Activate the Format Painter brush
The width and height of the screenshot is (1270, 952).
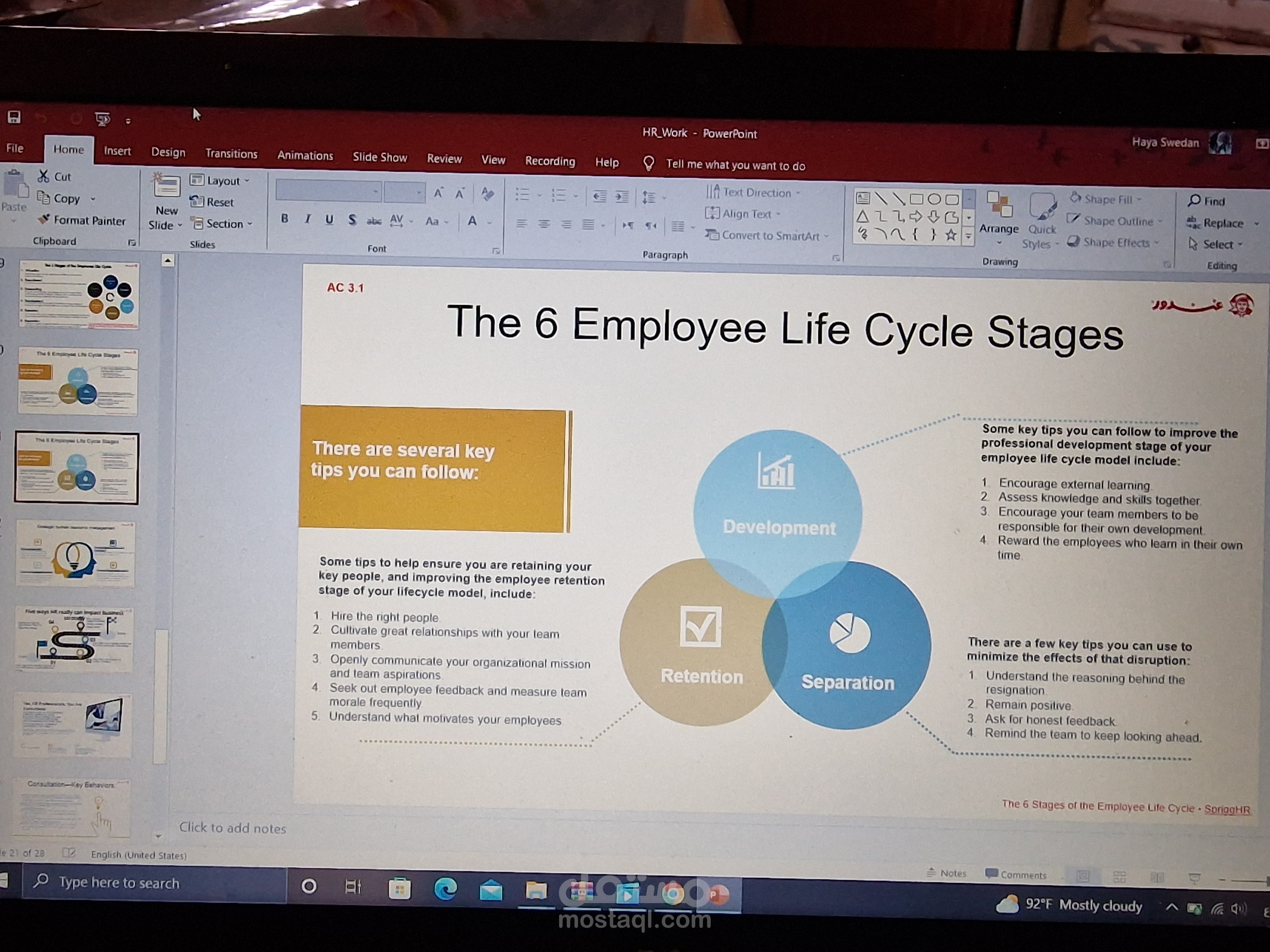point(81,220)
